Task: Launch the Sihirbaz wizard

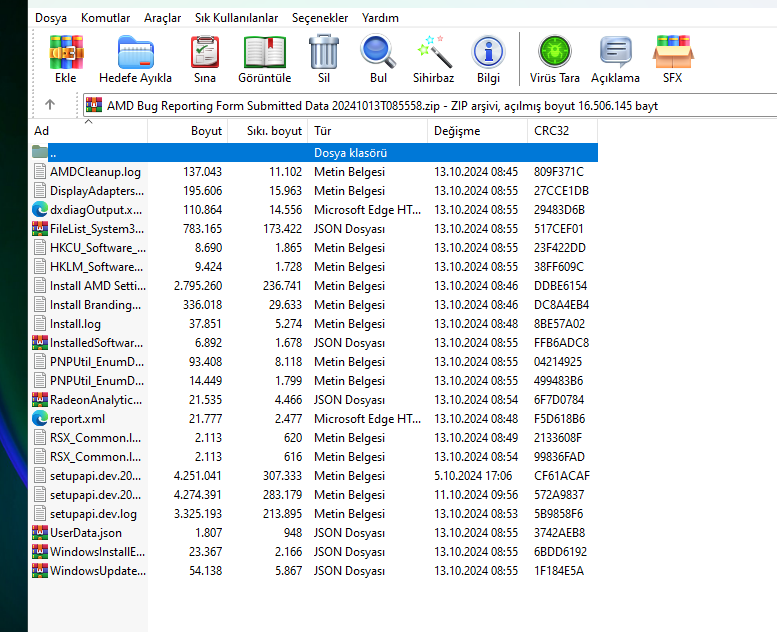Action: tap(434, 52)
